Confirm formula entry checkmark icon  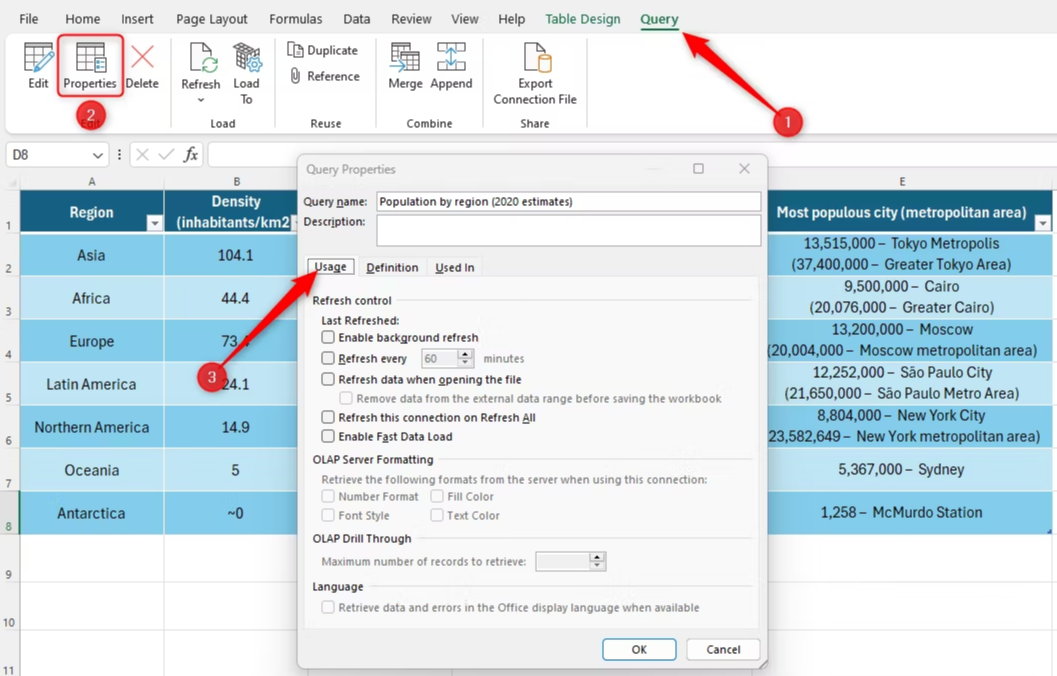166,154
